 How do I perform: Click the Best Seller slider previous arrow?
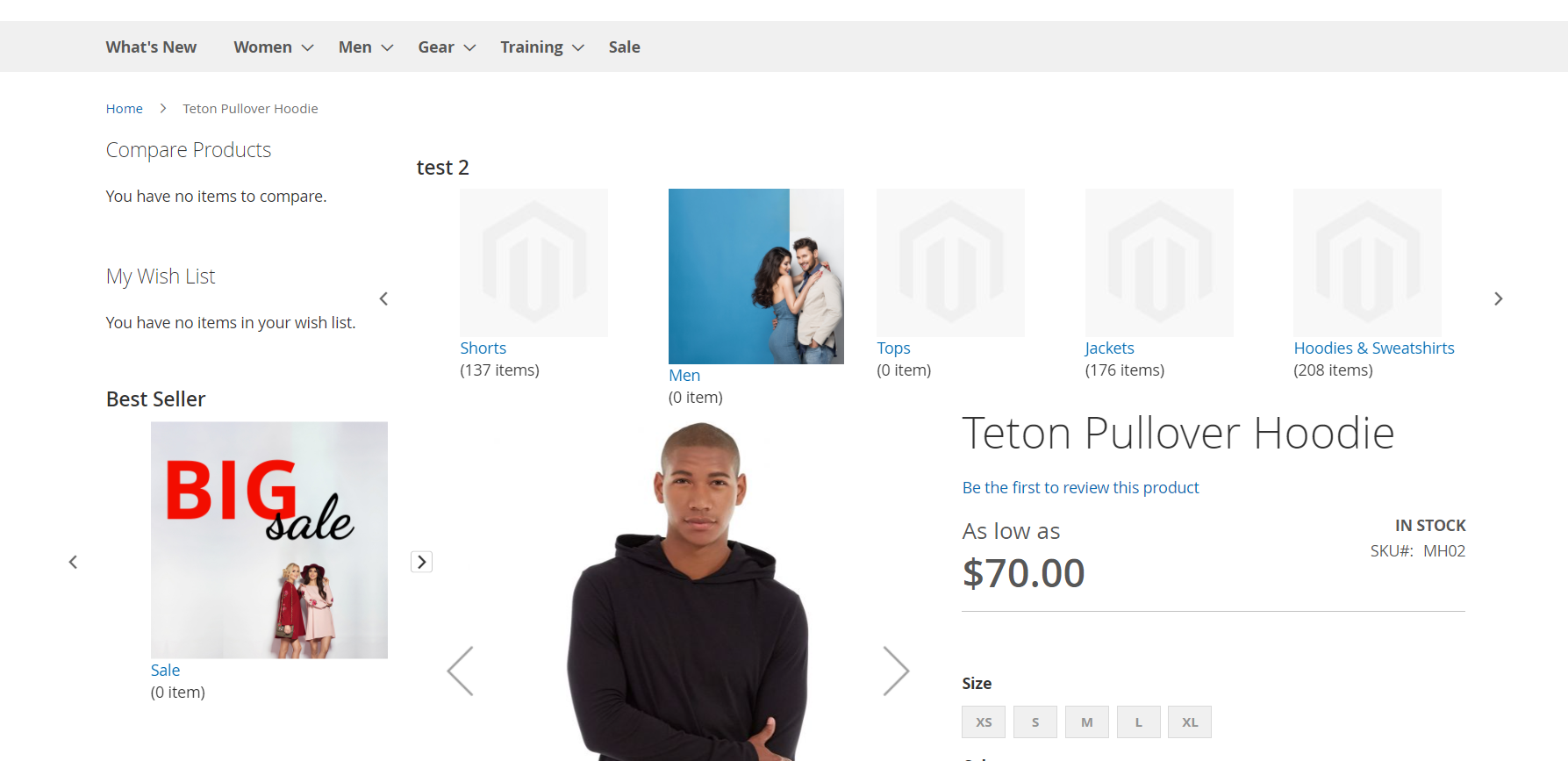coord(73,562)
